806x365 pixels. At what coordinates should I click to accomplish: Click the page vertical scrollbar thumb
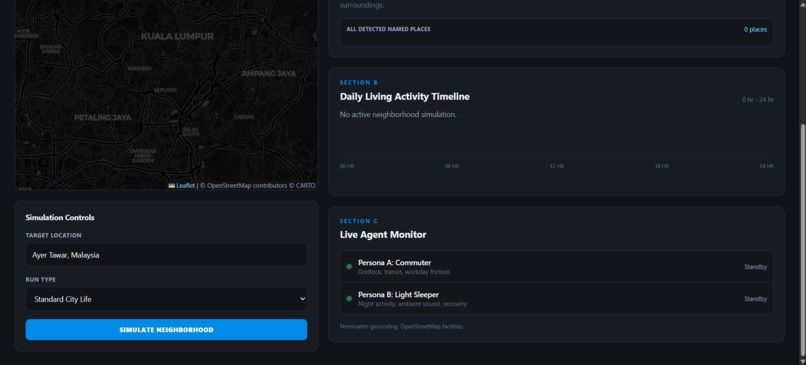point(802,240)
